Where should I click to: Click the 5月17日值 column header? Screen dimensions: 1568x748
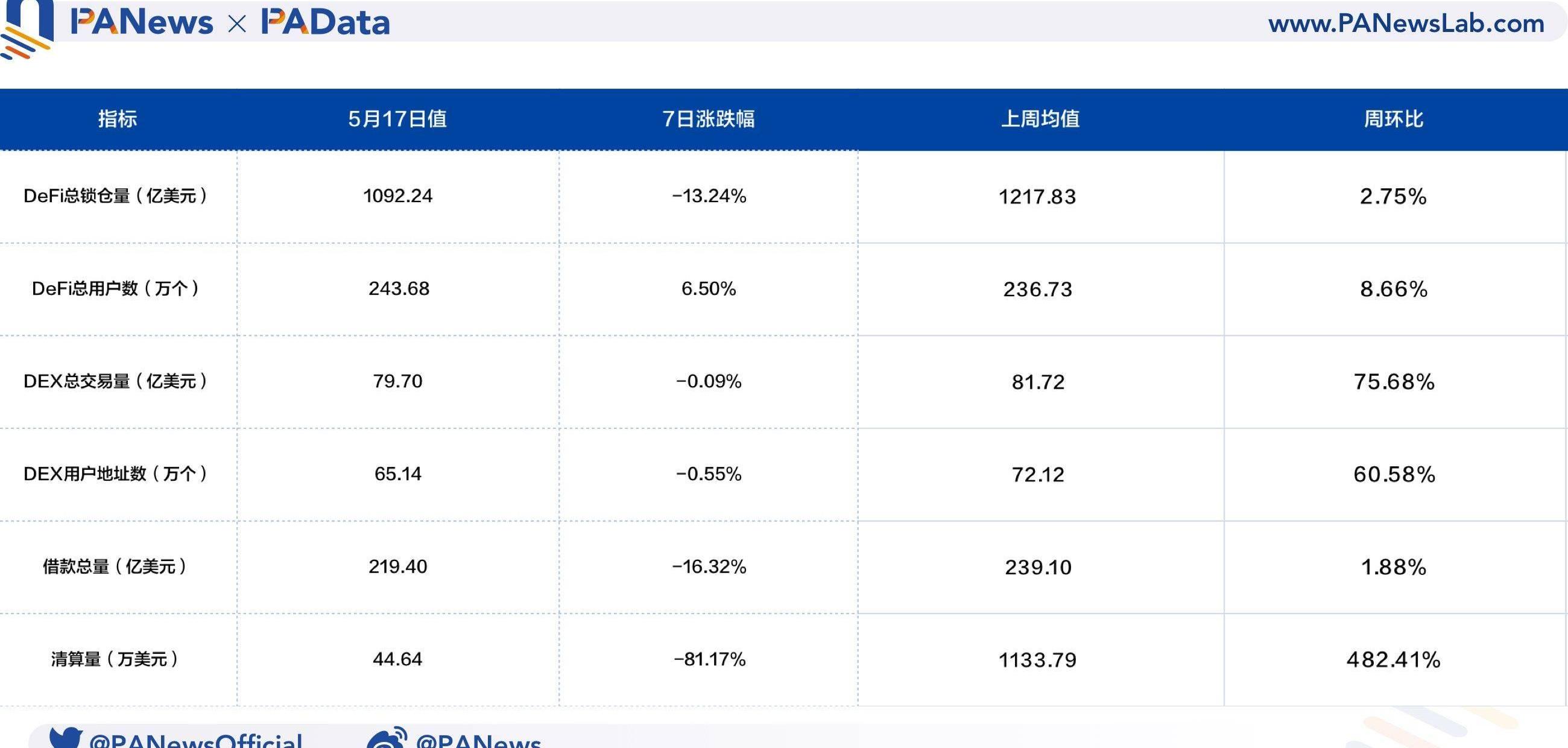397,119
